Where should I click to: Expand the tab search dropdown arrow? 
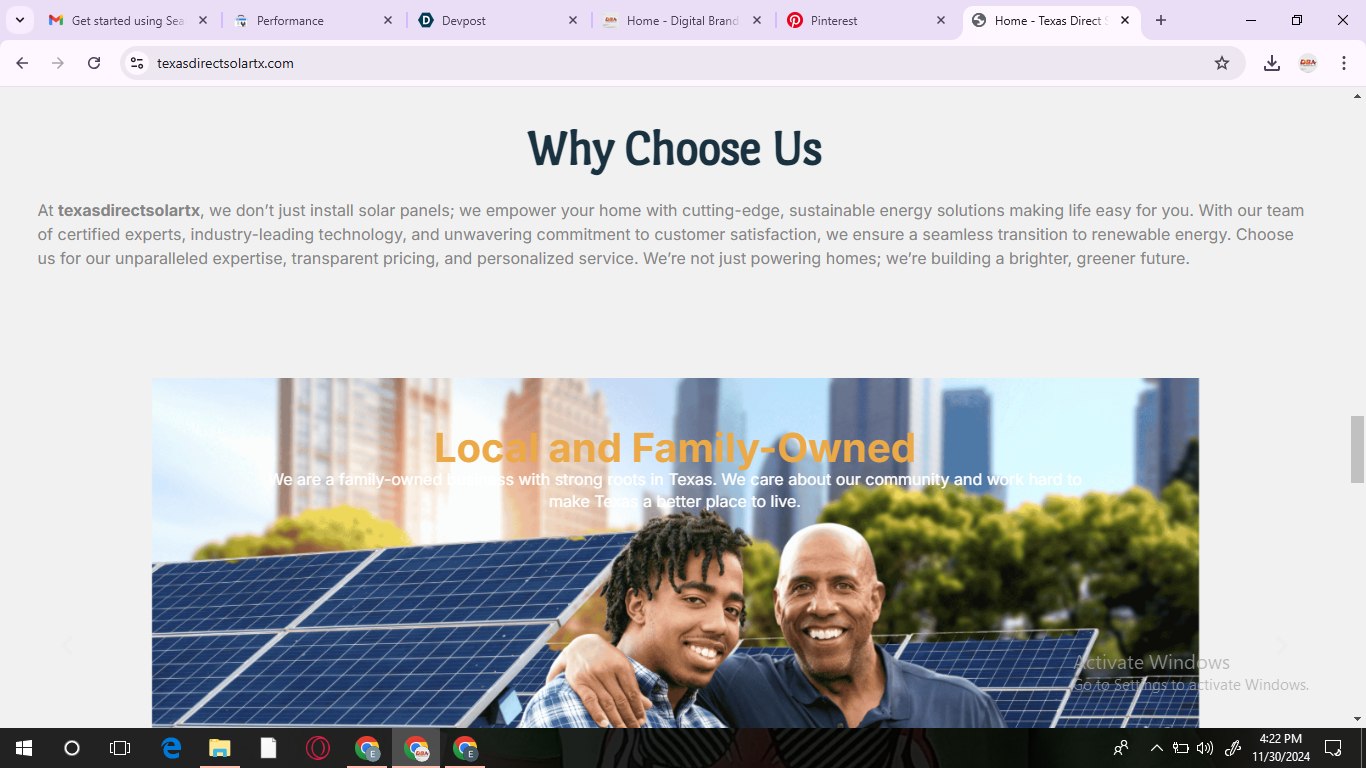(19, 20)
